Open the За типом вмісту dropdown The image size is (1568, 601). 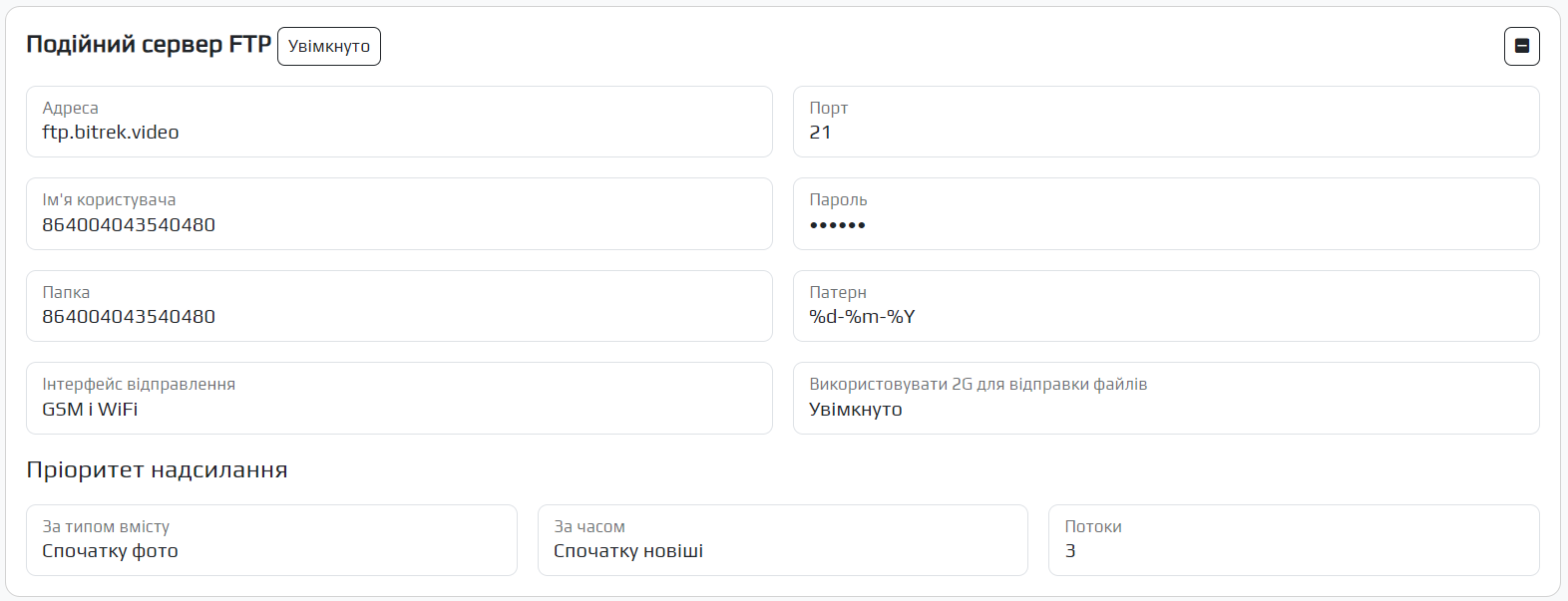click(271, 539)
